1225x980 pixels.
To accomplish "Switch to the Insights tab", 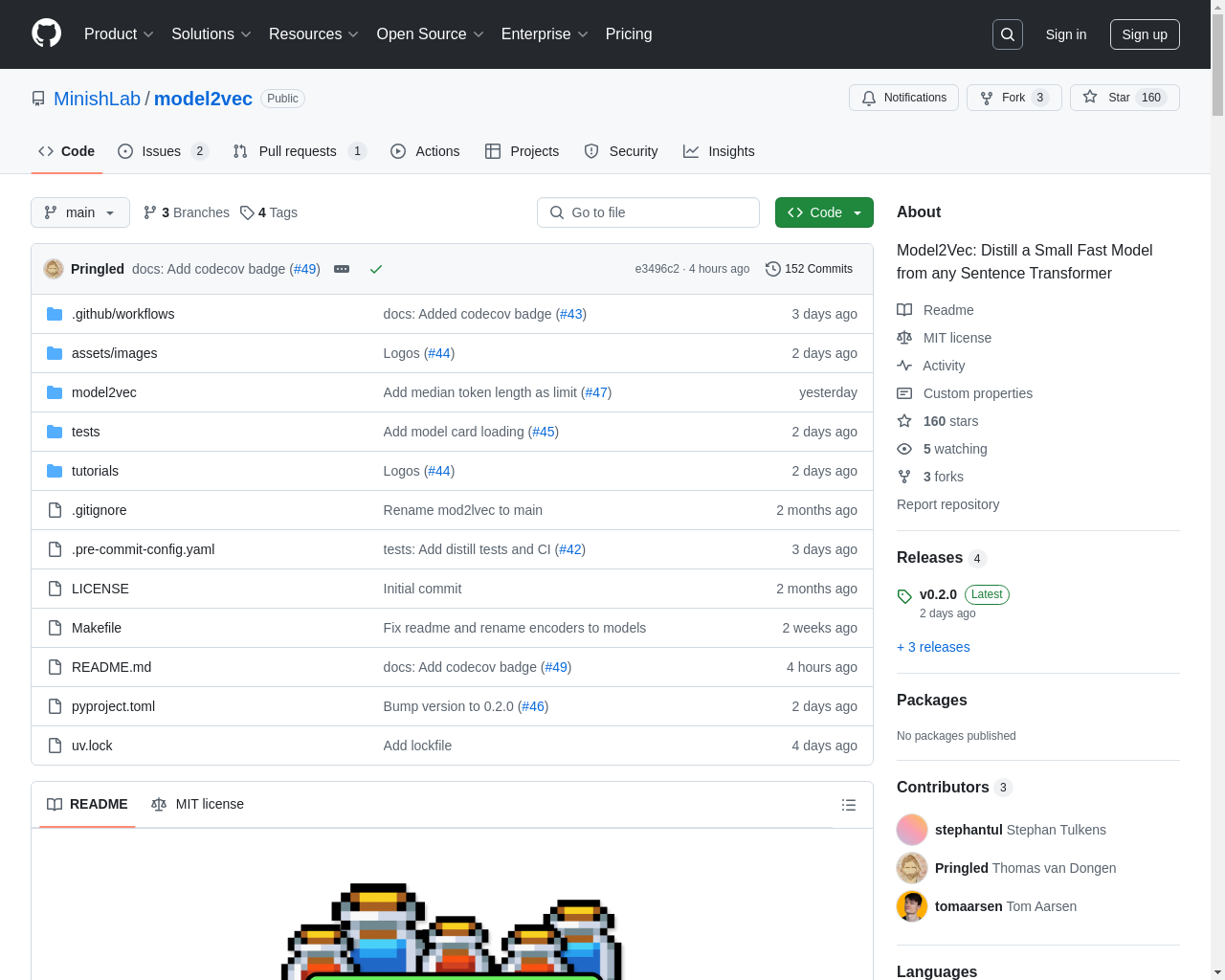I will pos(719,151).
